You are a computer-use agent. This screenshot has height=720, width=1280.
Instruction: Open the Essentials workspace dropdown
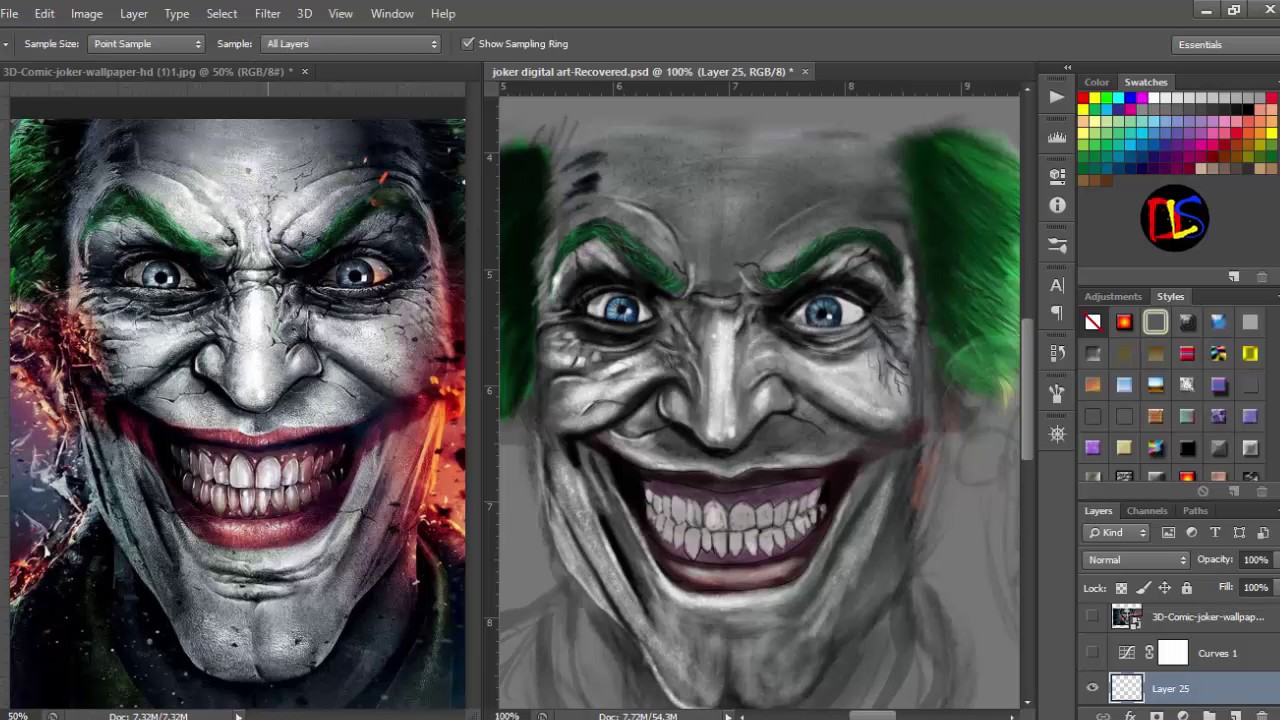(1225, 44)
